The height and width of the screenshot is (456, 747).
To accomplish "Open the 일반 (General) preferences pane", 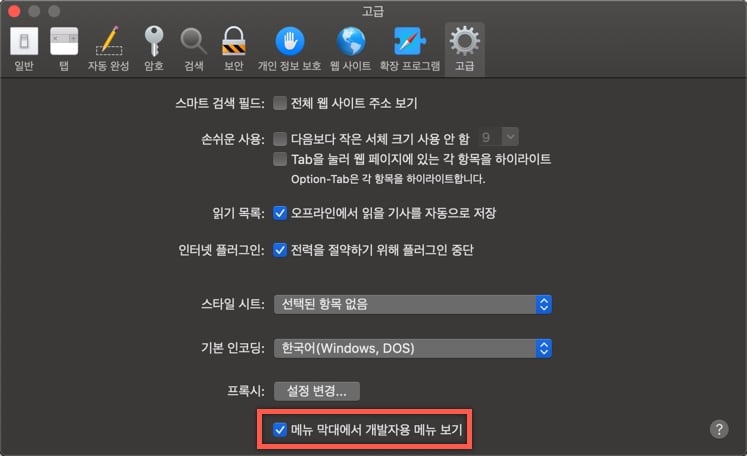I will click(24, 49).
